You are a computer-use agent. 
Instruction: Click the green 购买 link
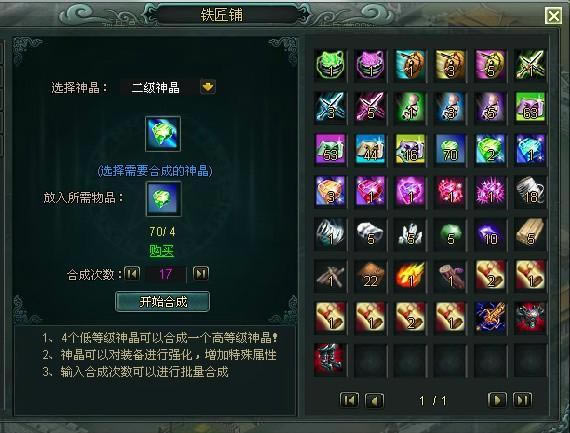[162, 250]
